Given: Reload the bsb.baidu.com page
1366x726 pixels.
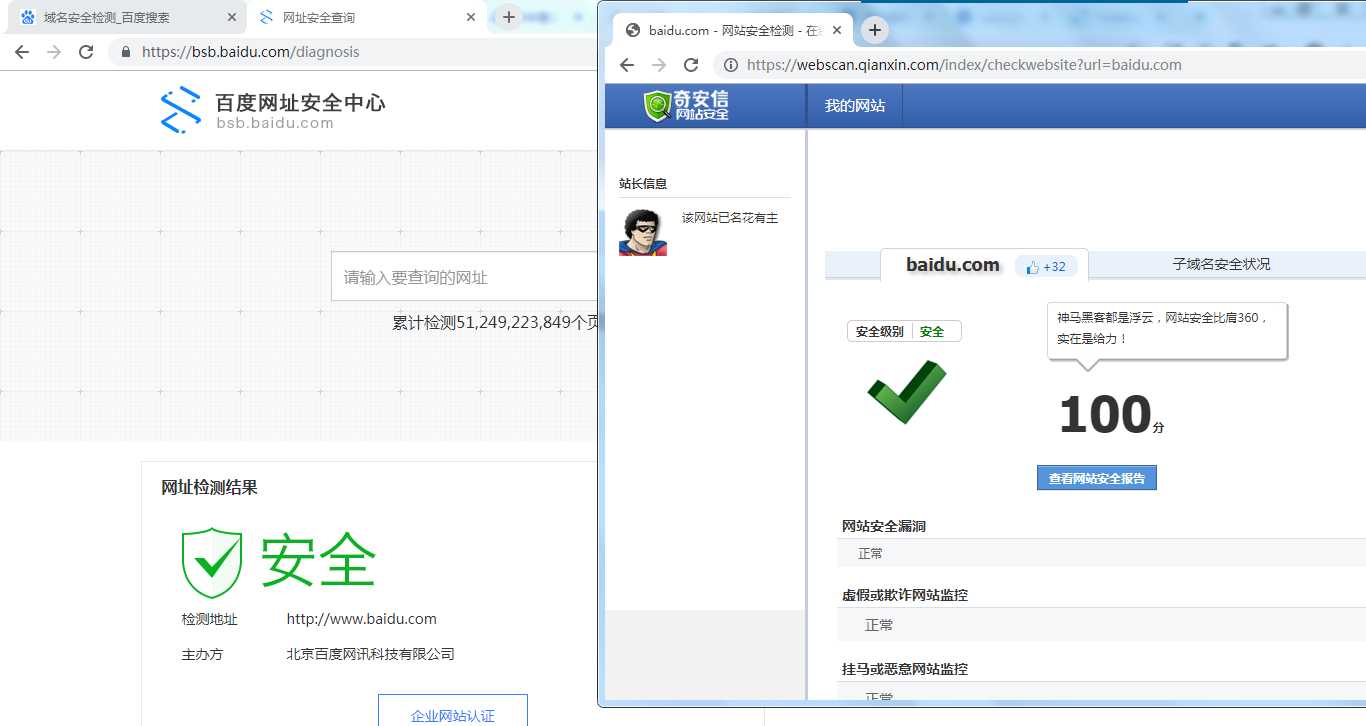Looking at the screenshot, I should [x=86, y=52].
